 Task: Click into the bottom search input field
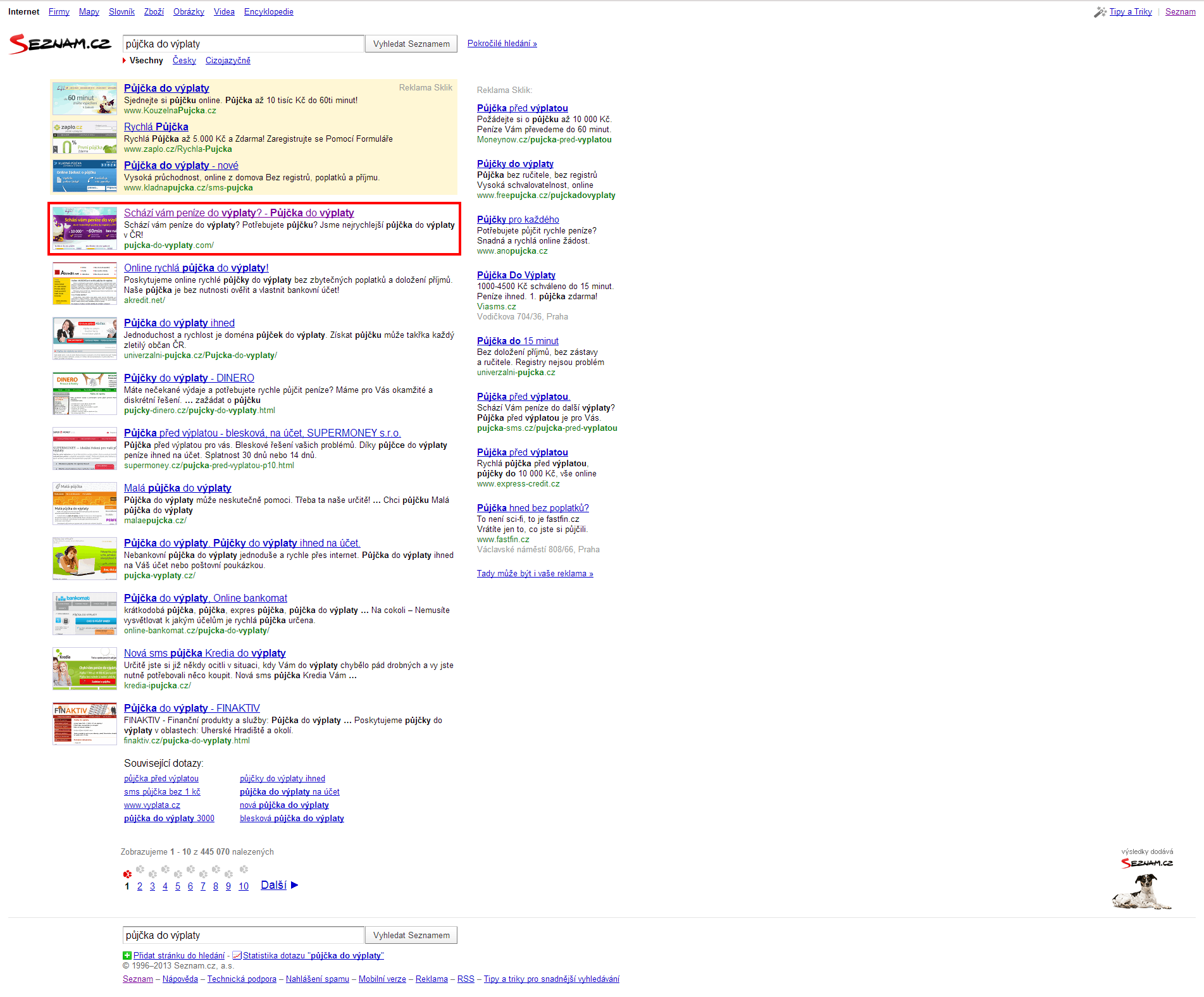coord(244,935)
